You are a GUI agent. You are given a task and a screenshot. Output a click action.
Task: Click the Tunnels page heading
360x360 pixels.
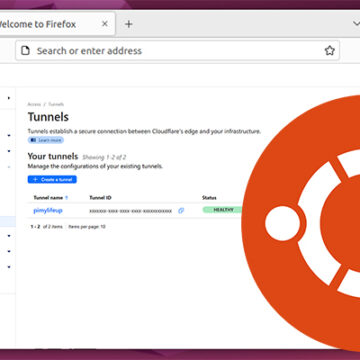48,117
